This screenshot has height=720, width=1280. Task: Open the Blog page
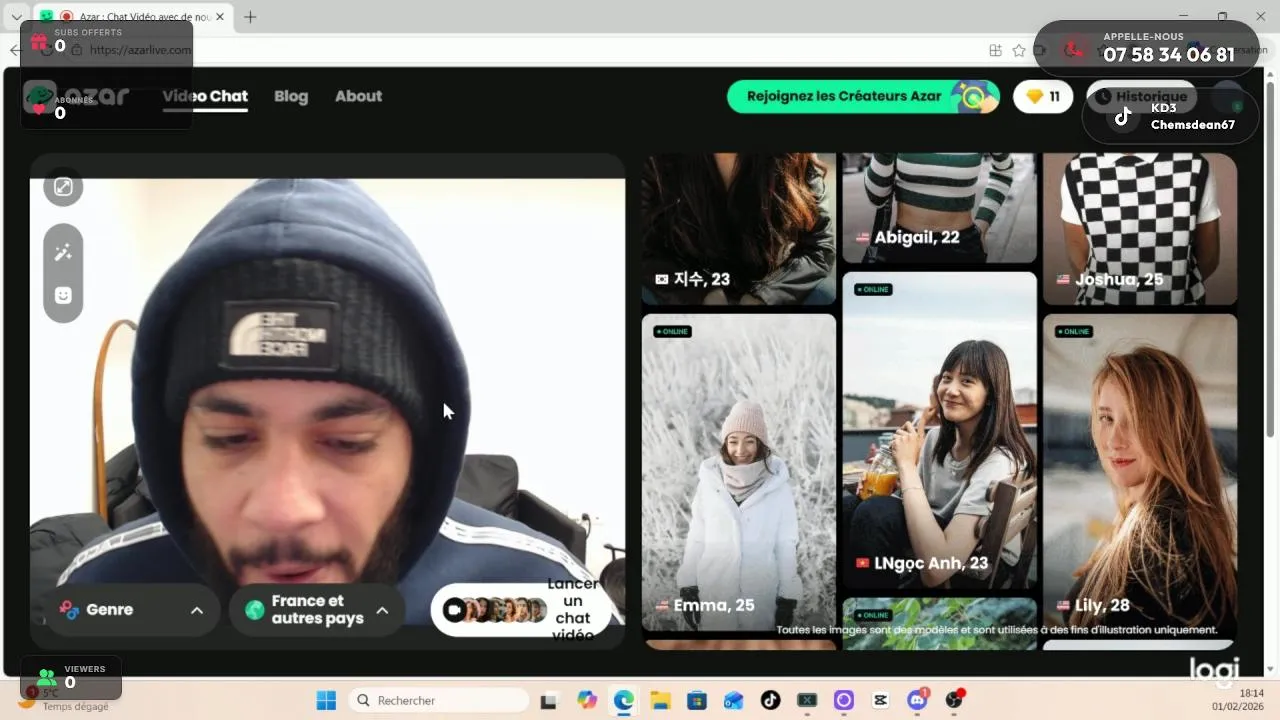291,96
